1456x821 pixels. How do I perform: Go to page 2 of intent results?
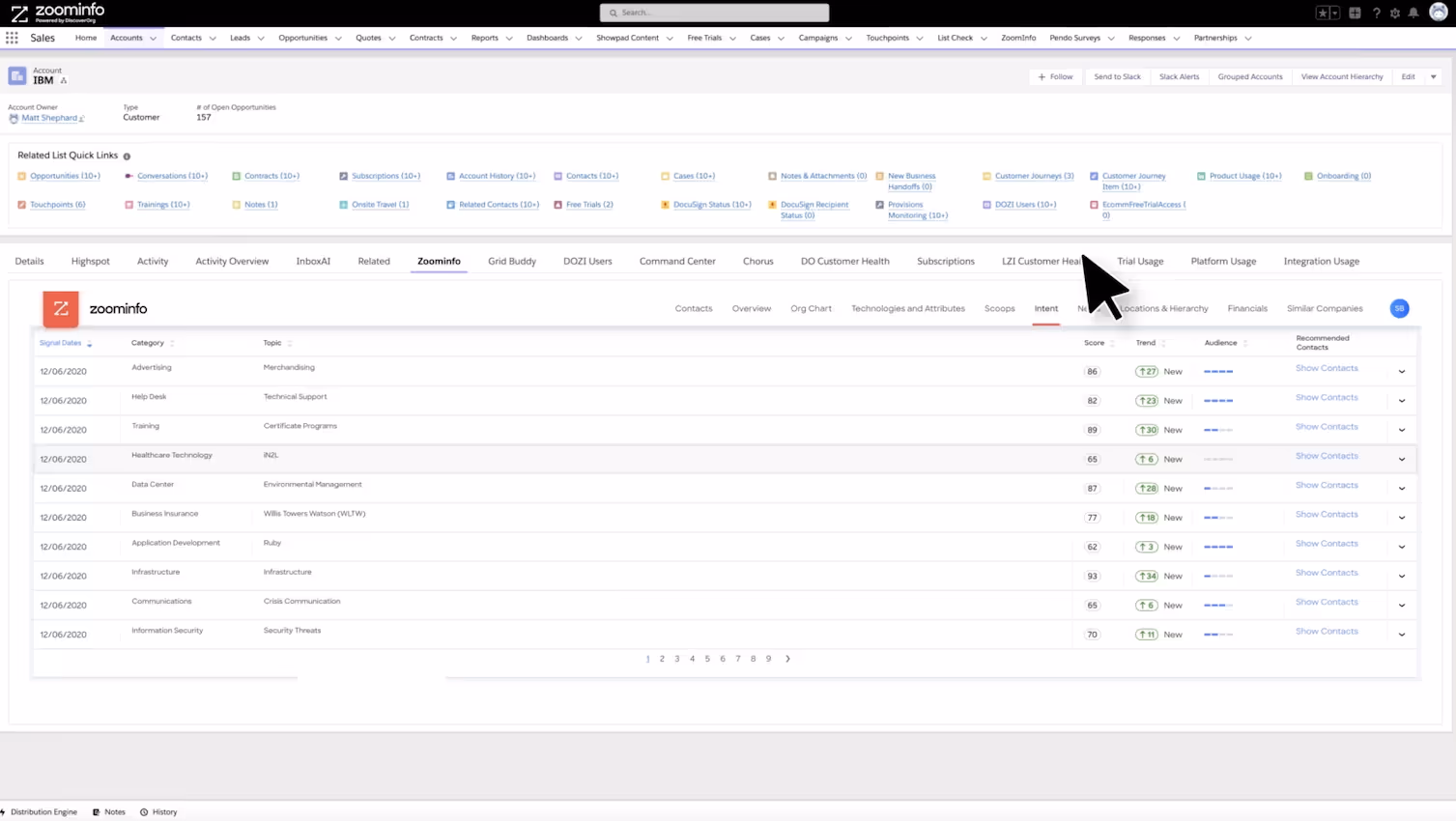[662, 659]
